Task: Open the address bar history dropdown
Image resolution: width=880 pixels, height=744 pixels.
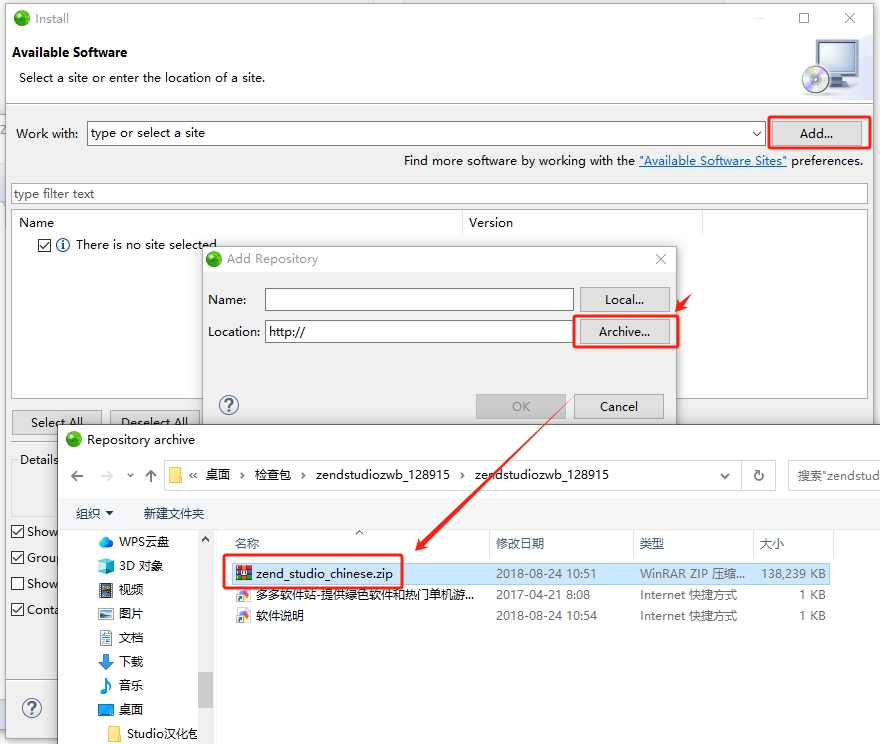Action: click(725, 476)
